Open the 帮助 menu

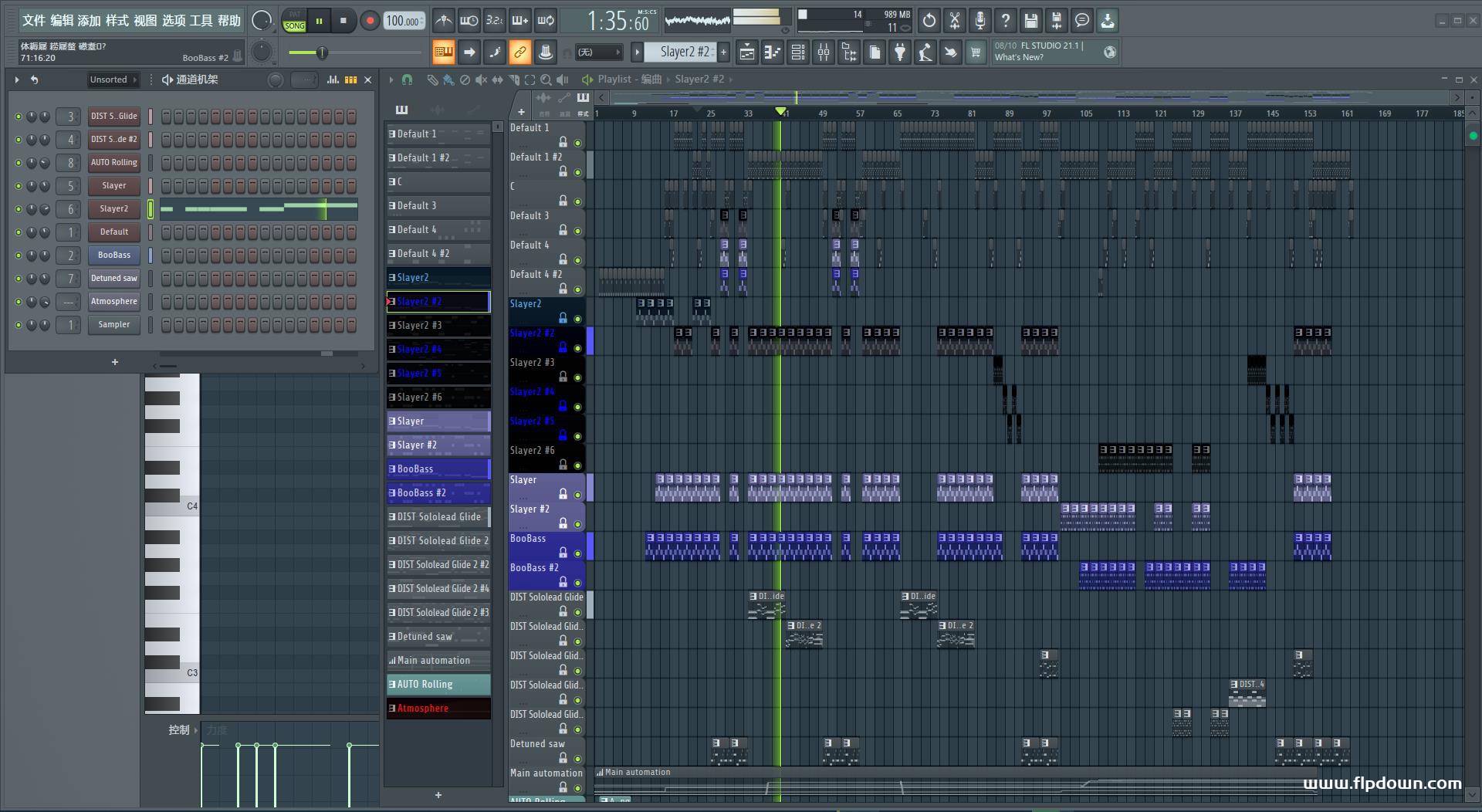(229, 21)
